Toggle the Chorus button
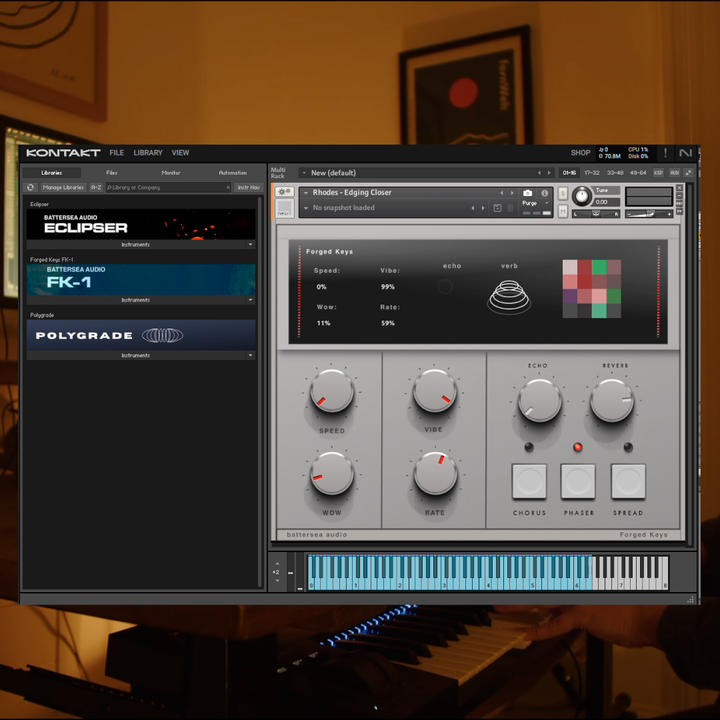 pos(529,481)
